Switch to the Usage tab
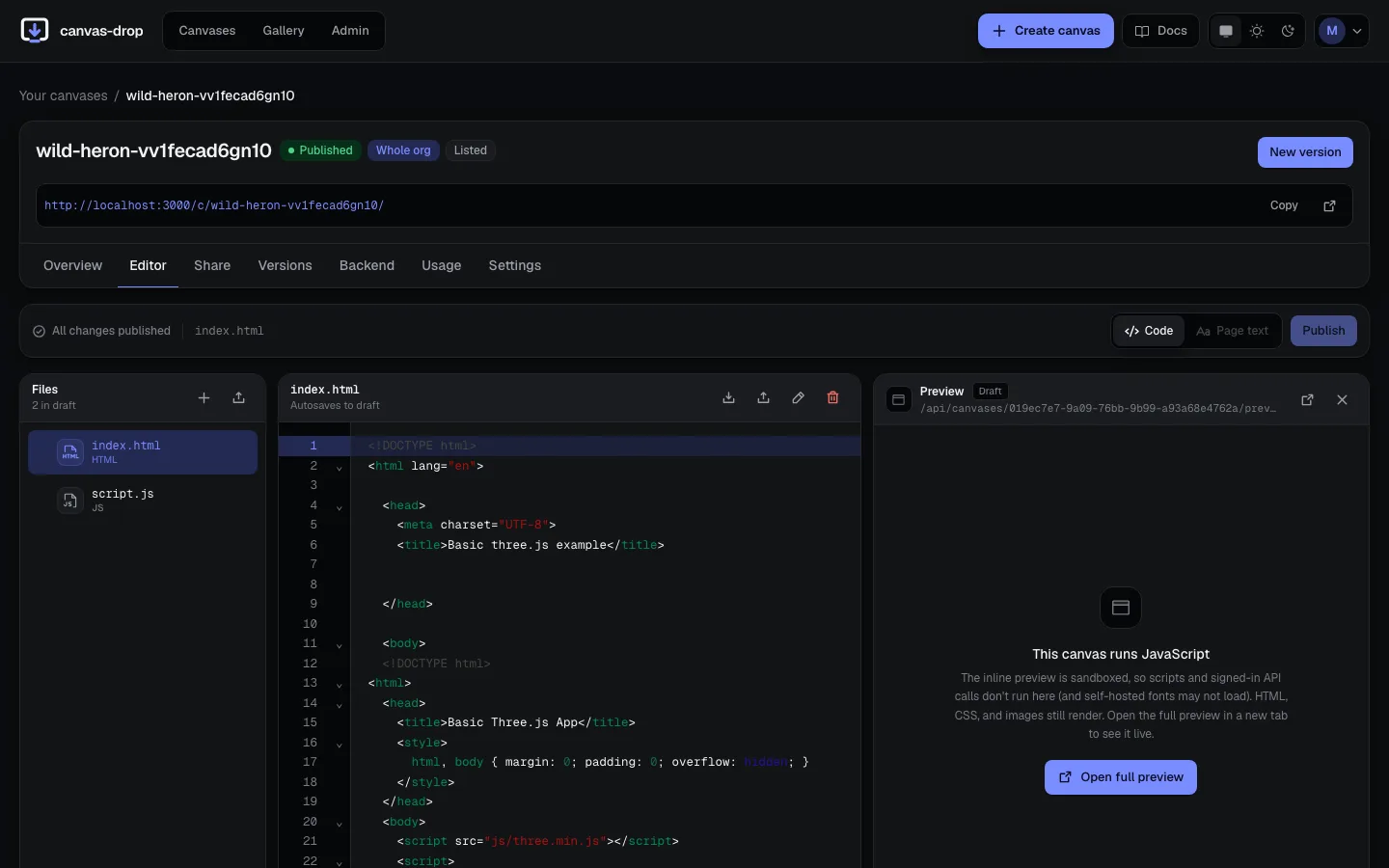This screenshot has height=868, width=1389. (442, 265)
